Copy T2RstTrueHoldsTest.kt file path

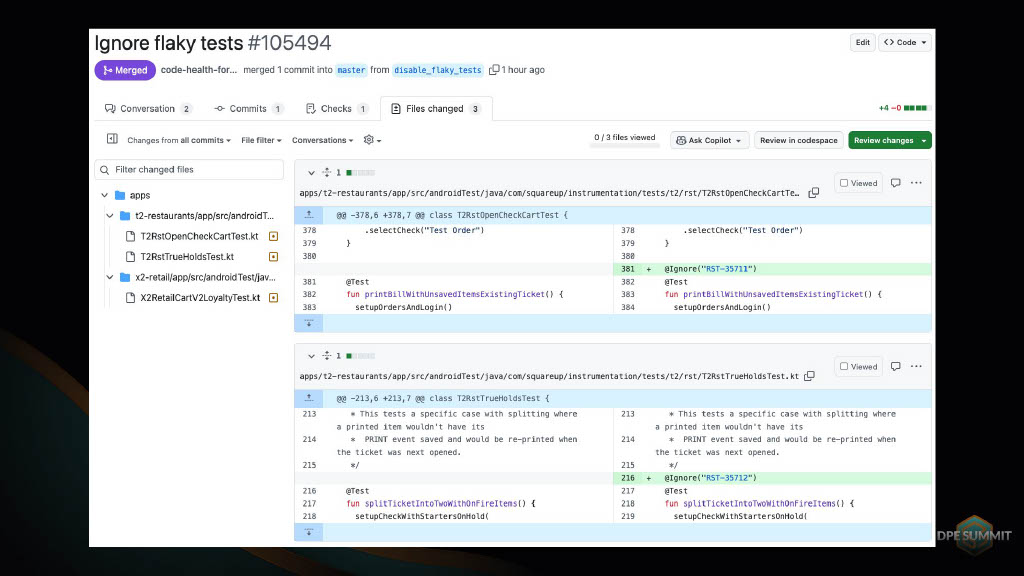tap(810, 376)
